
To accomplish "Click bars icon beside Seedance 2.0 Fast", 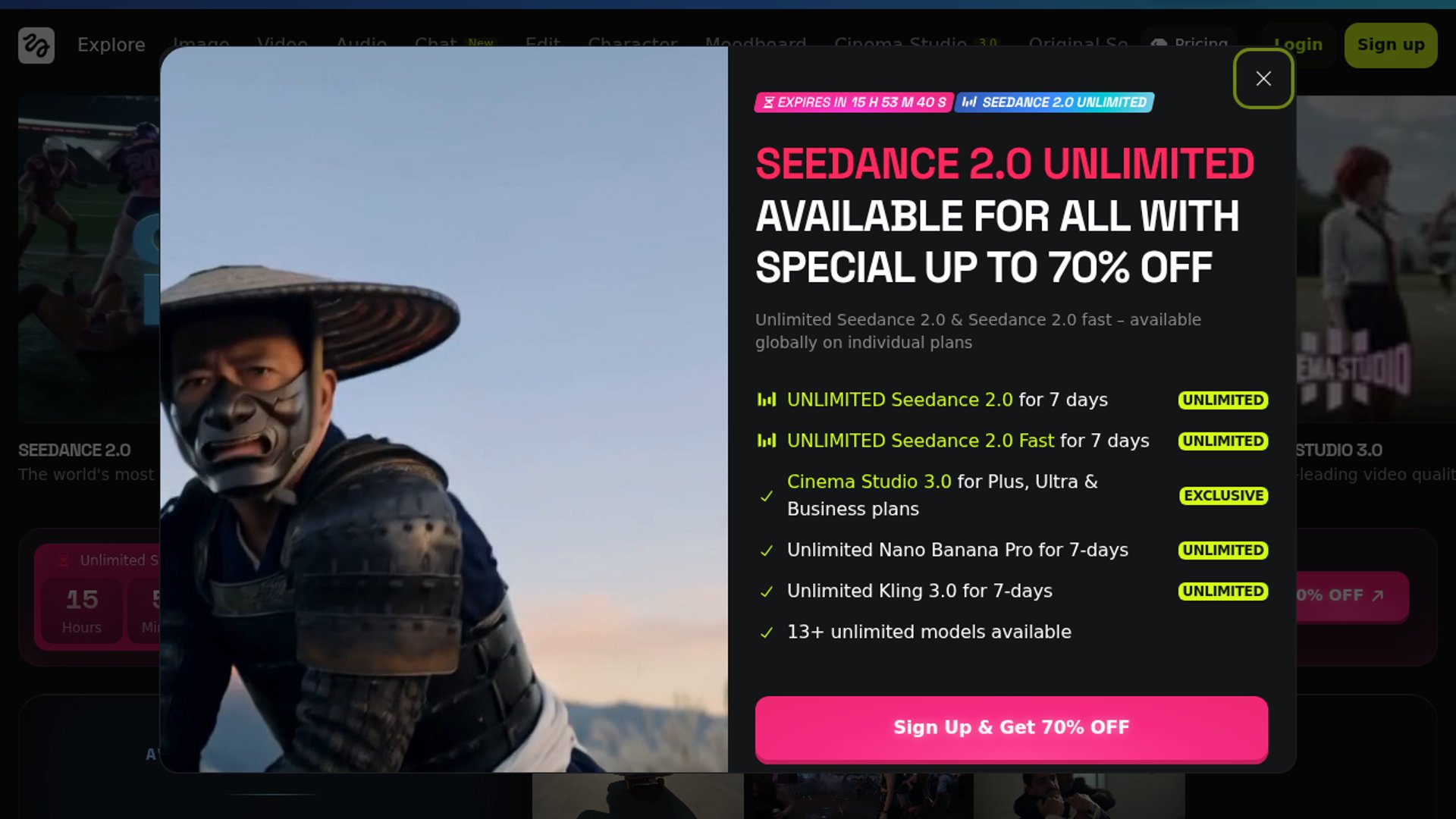I will (767, 441).
